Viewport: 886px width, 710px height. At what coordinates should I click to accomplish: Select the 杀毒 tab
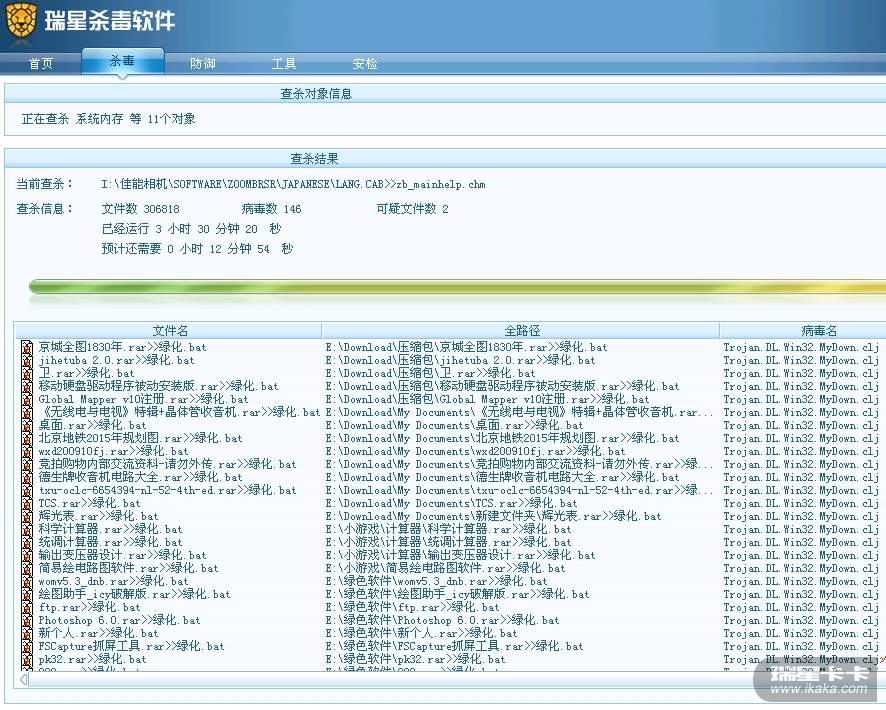pyautogui.click(x=123, y=61)
